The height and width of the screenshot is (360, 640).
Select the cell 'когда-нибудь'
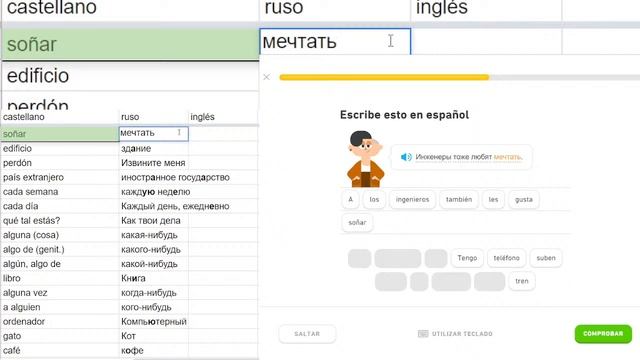pos(153,293)
